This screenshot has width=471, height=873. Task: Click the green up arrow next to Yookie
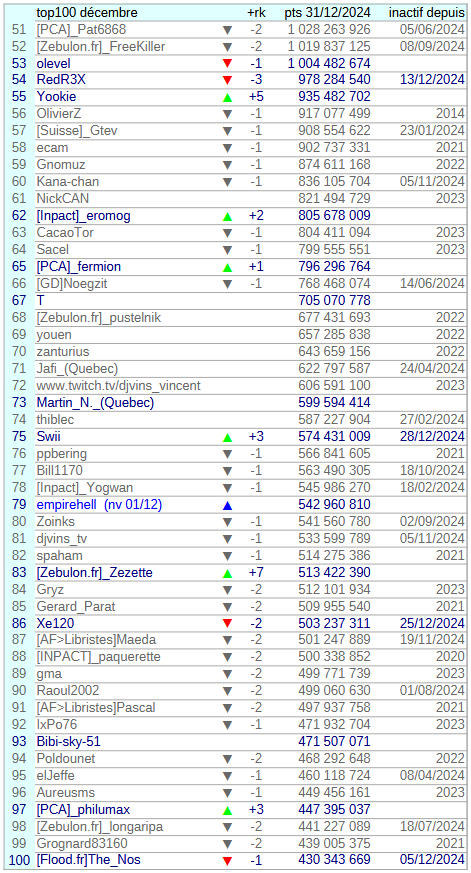point(227,97)
